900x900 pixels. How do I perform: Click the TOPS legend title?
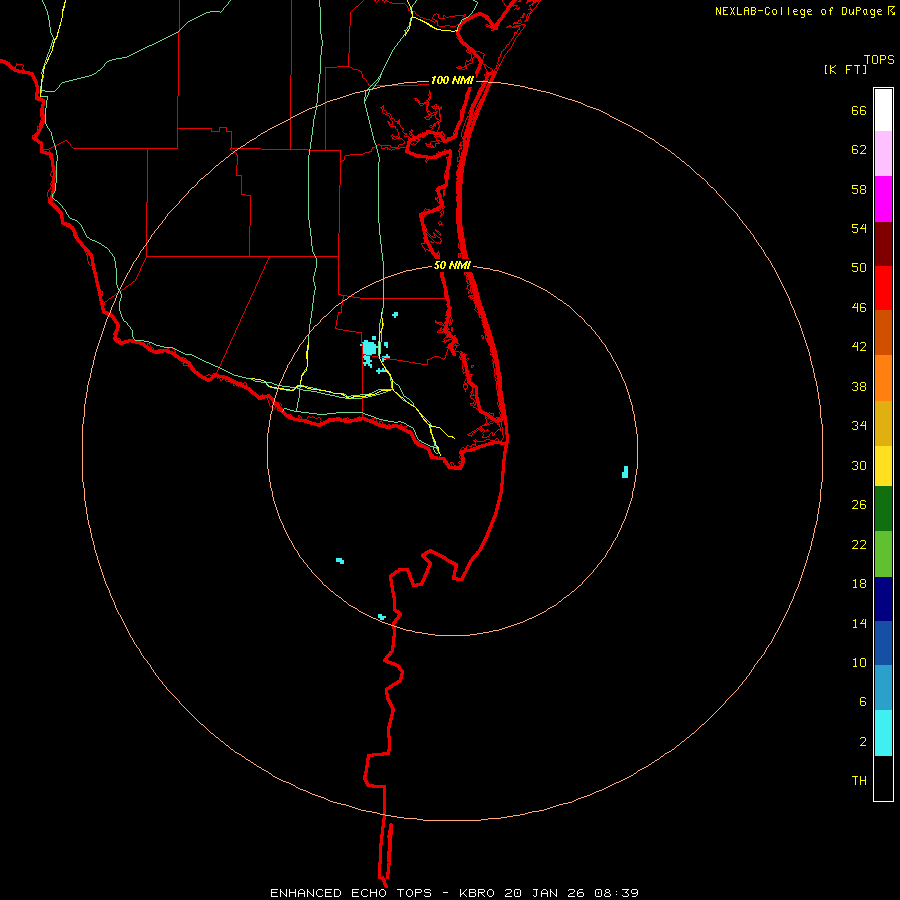[x=879, y=59]
